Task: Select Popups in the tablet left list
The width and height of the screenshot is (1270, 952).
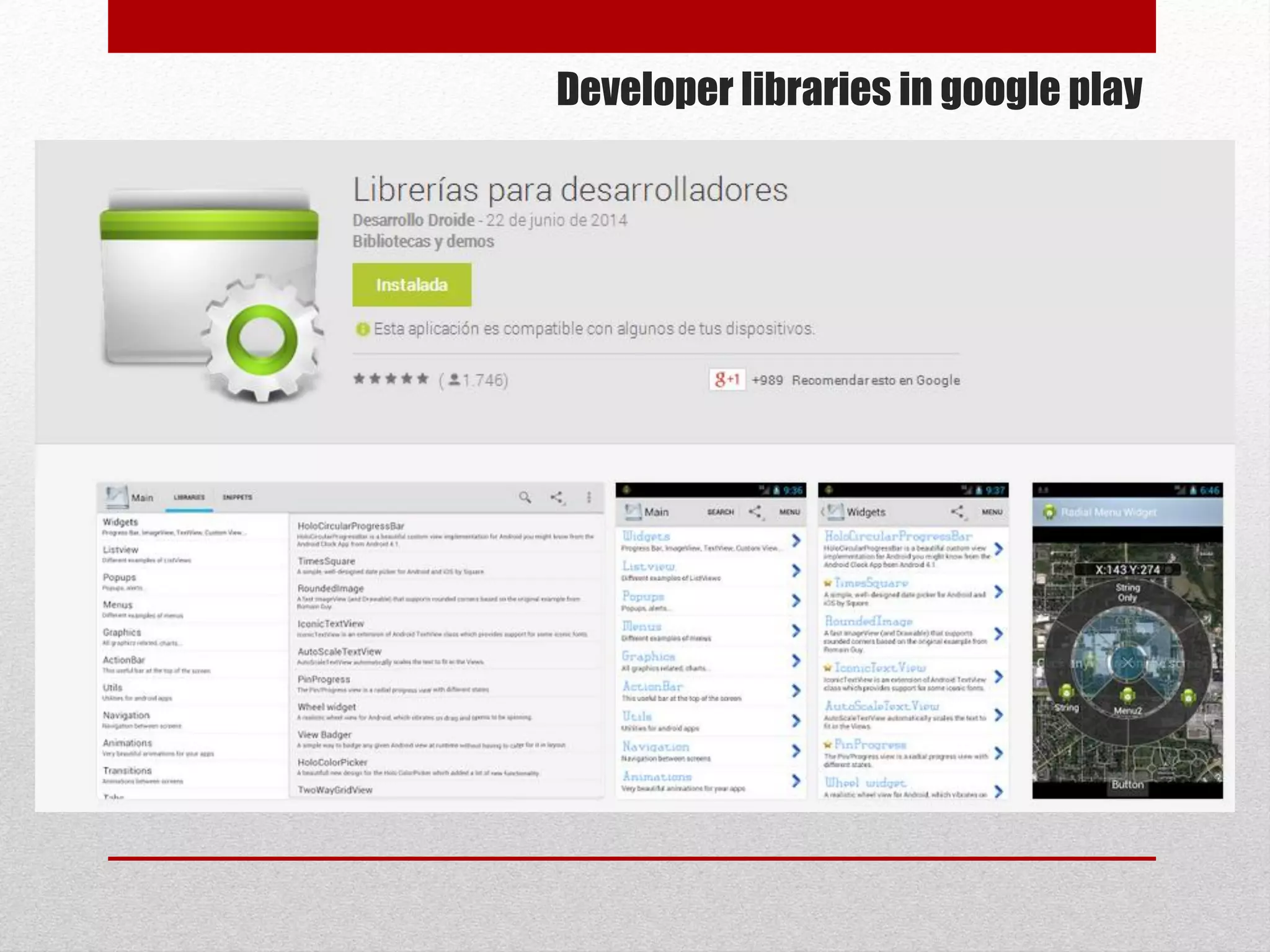Action: pos(192,581)
